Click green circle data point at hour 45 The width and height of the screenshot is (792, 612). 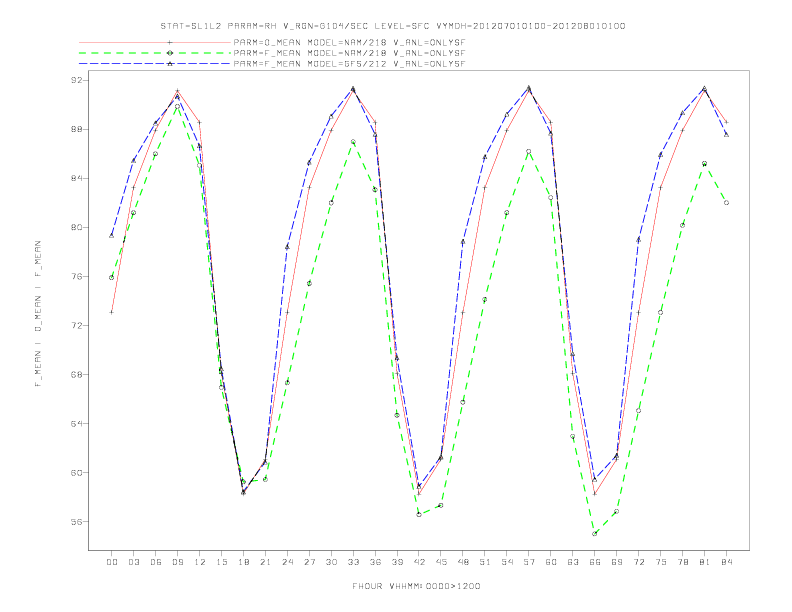pyautogui.click(x=441, y=505)
